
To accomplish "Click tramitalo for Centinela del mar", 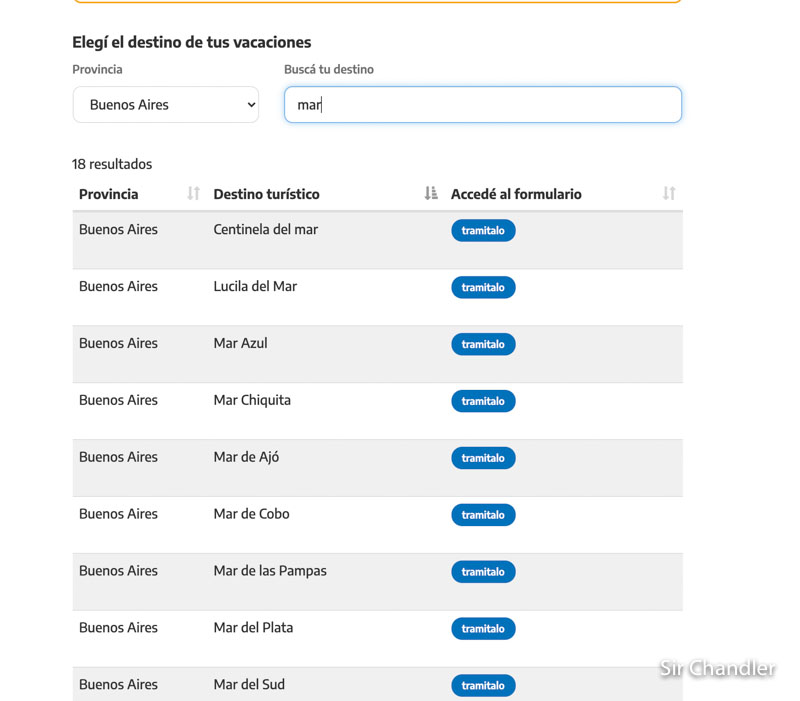I will pos(483,231).
